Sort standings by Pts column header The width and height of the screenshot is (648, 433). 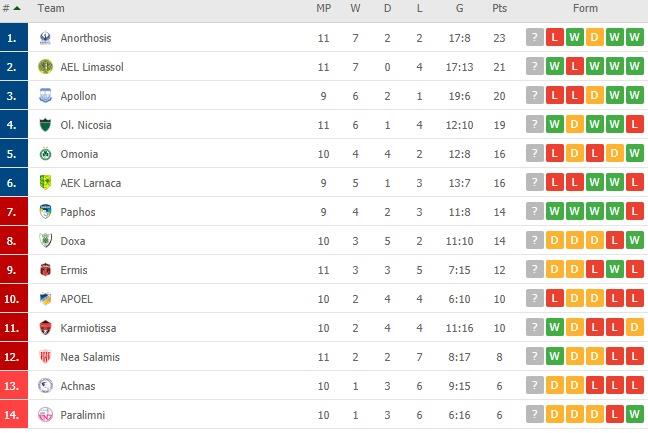pos(499,8)
